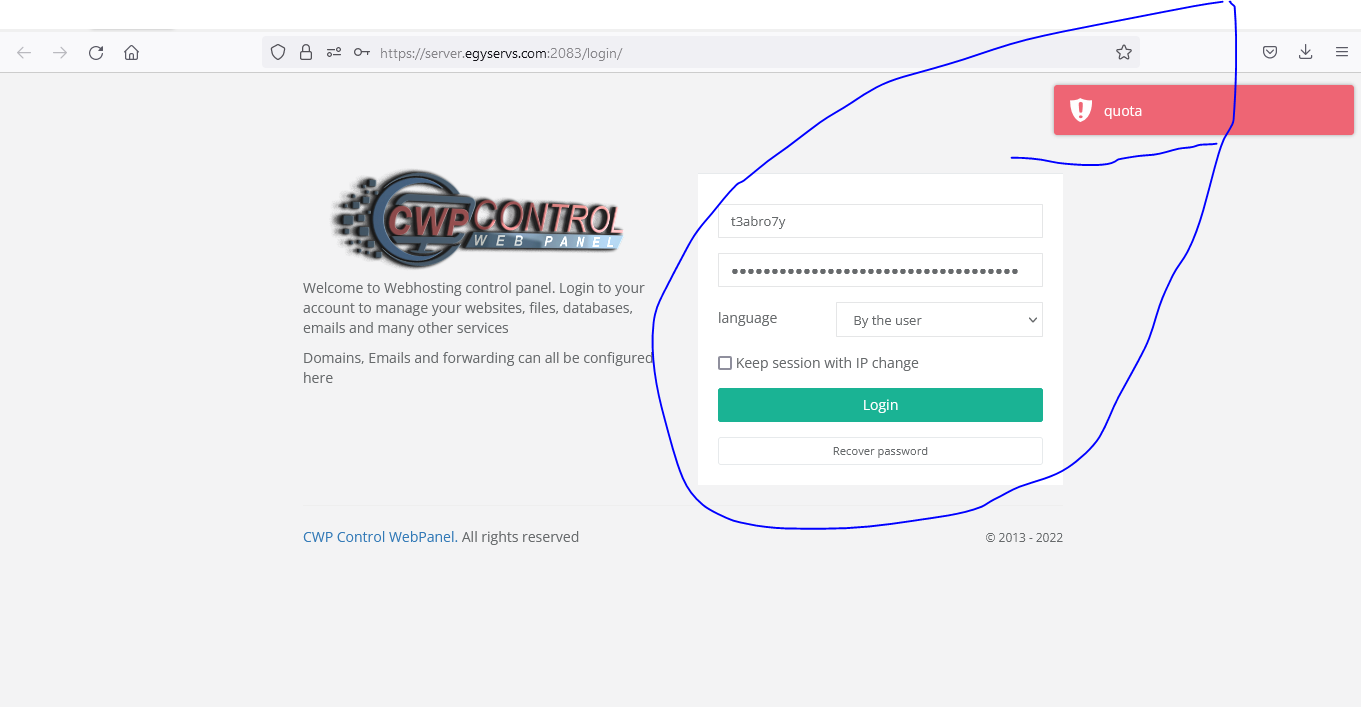
Task: Click the password input field
Action: tap(880, 270)
